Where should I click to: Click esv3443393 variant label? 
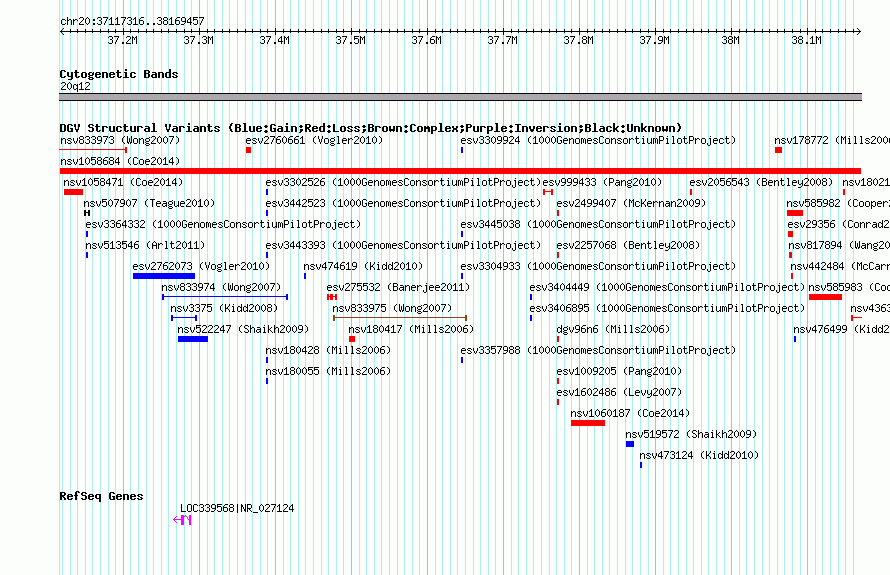click(403, 245)
